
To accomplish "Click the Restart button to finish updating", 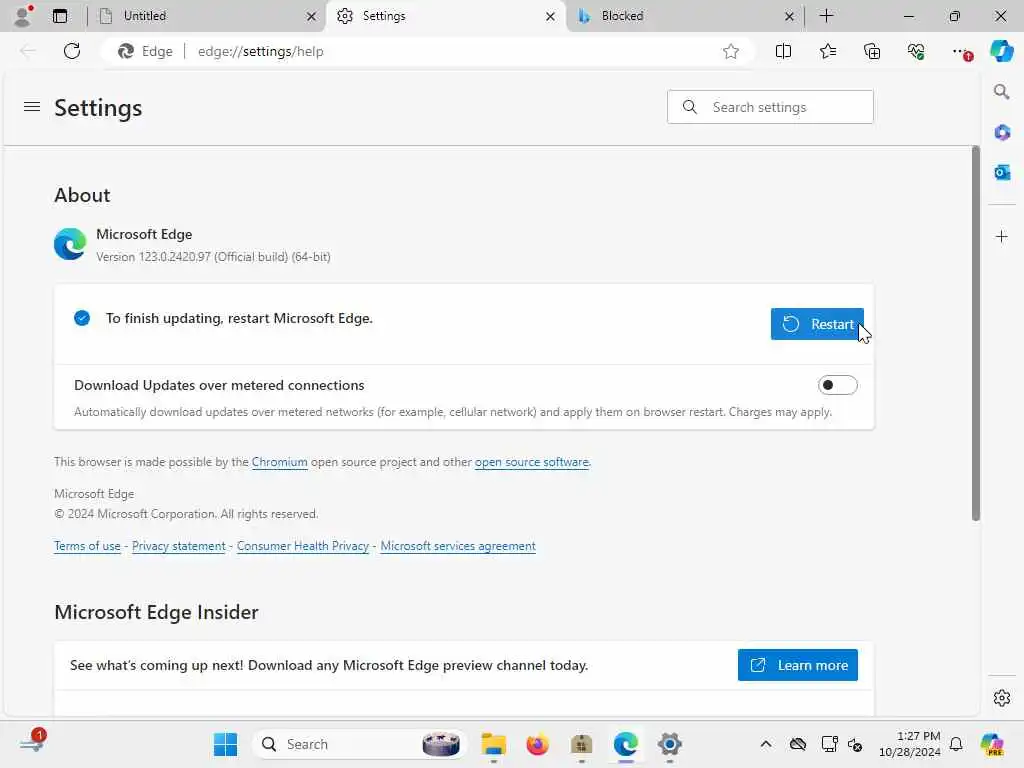I will tap(817, 324).
